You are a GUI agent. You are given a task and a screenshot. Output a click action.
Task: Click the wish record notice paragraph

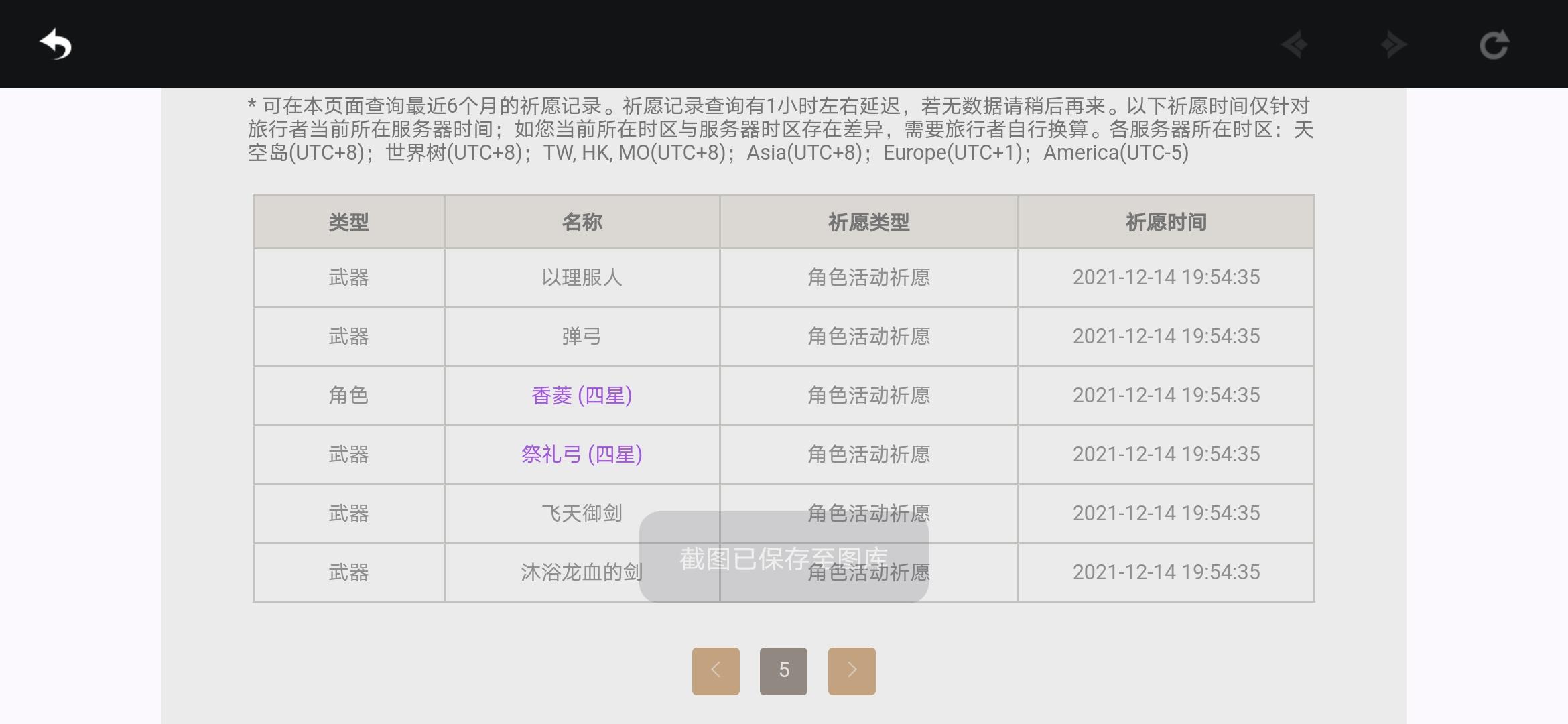click(781, 129)
